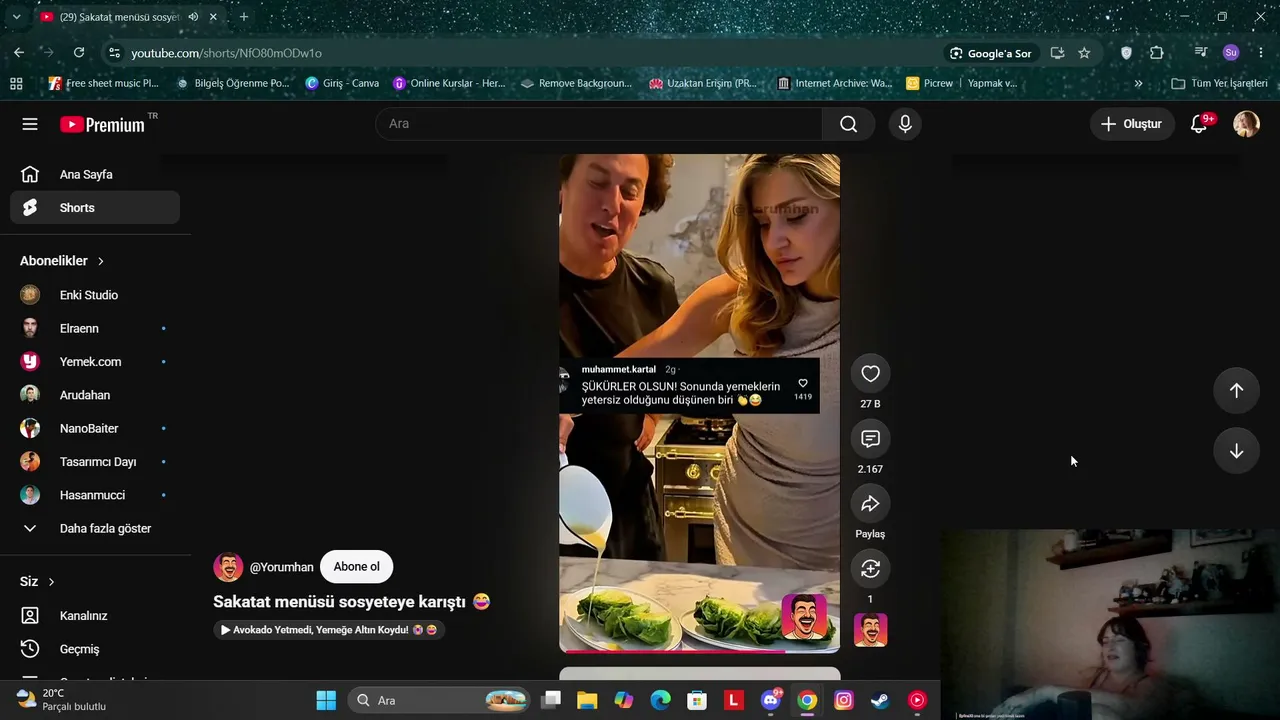This screenshot has height=720, width=1280.
Task: Open site information icon in address bar
Action: pyautogui.click(x=114, y=53)
